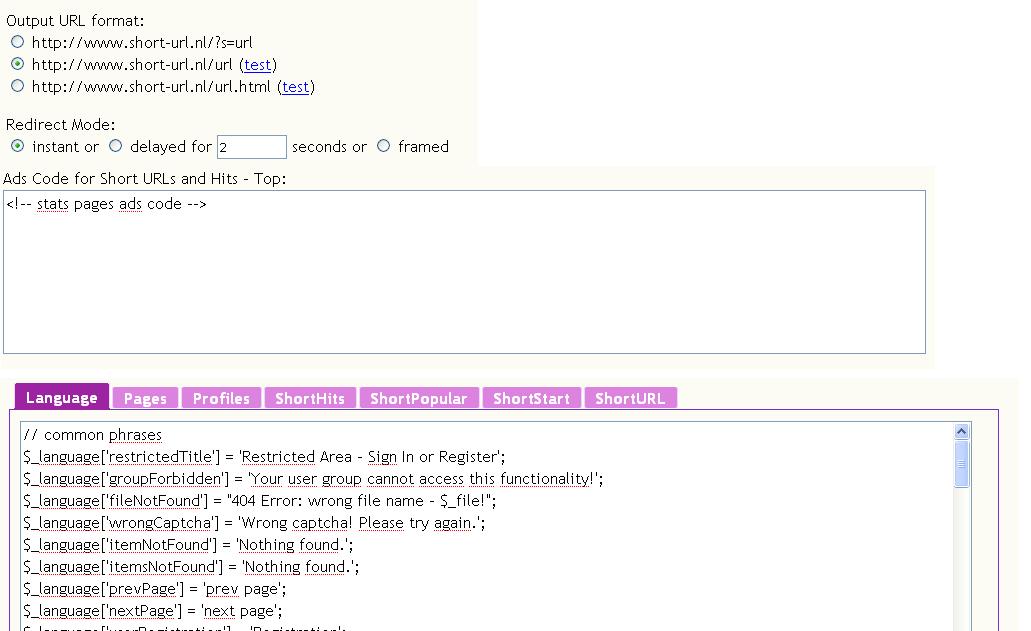This screenshot has height=631, width=1031.
Task: Click the wrongCaptcha language line
Action: coord(254,523)
